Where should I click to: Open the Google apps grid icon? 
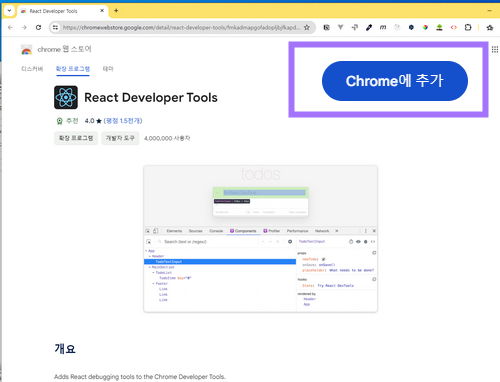pos(495,49)
